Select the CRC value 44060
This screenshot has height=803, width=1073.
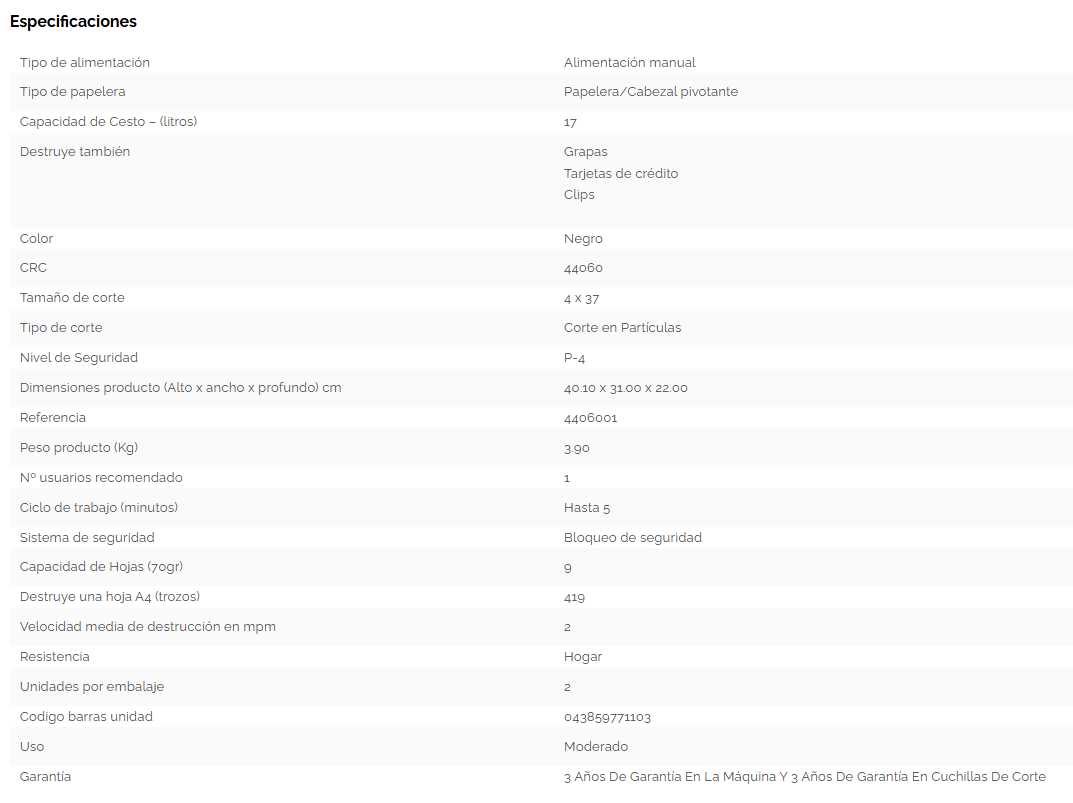pyautogui.click(x=583, y=268)
